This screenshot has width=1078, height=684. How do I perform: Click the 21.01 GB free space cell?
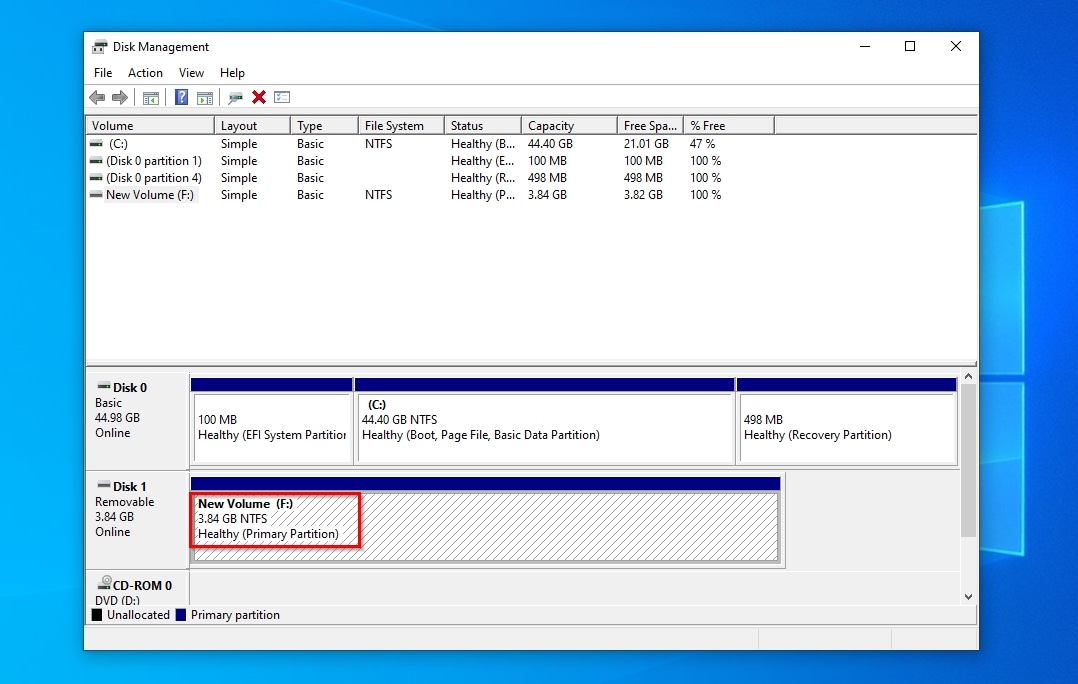[x=646, y=144]
